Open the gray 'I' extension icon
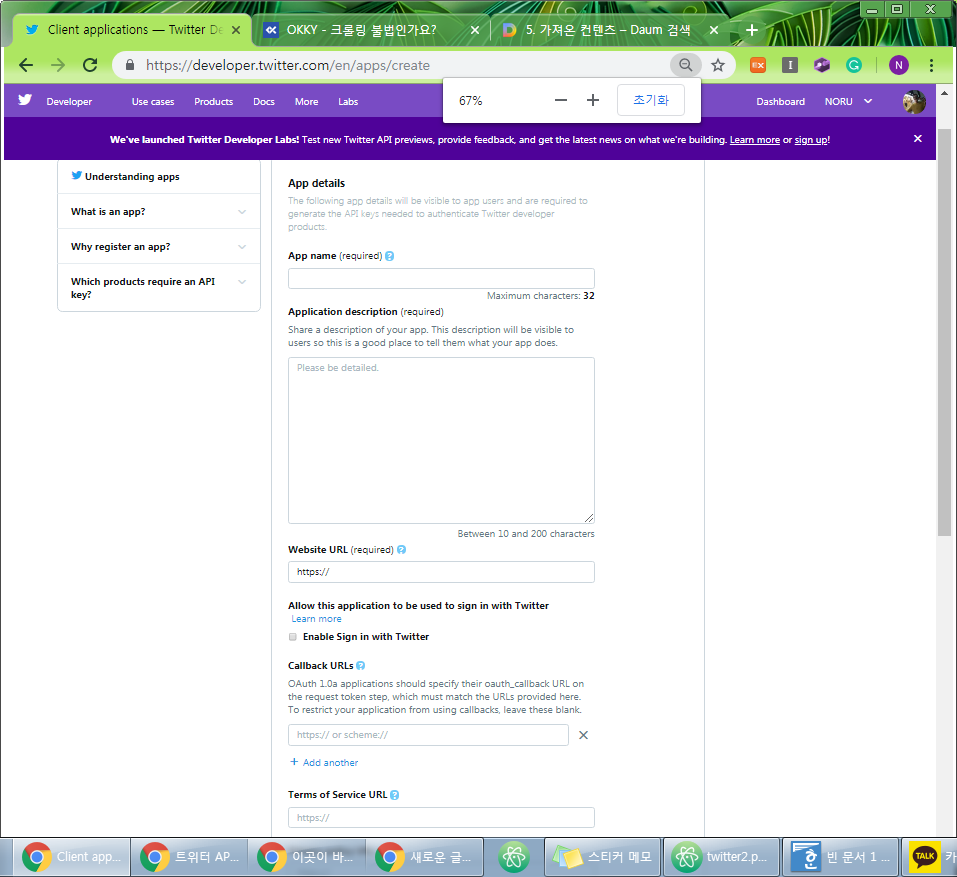The height and width of the screenshot is (877, 957). point(790,65)
